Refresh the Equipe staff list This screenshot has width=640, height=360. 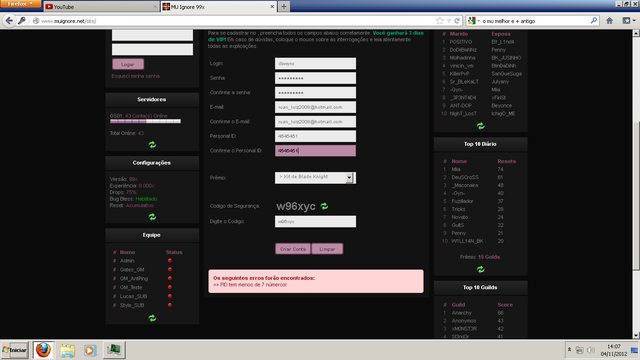click(x=152, y=318)
